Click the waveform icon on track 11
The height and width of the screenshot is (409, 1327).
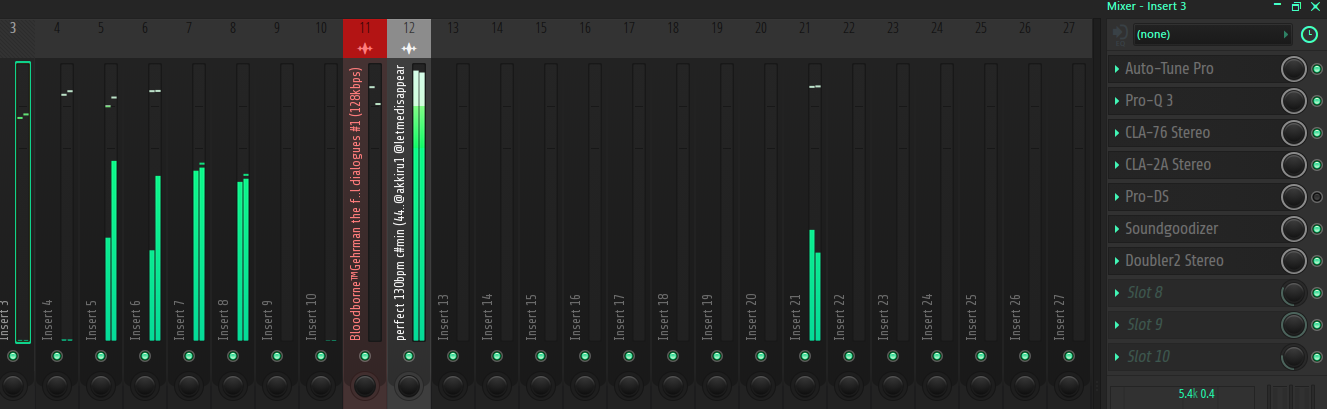[365, 48]
